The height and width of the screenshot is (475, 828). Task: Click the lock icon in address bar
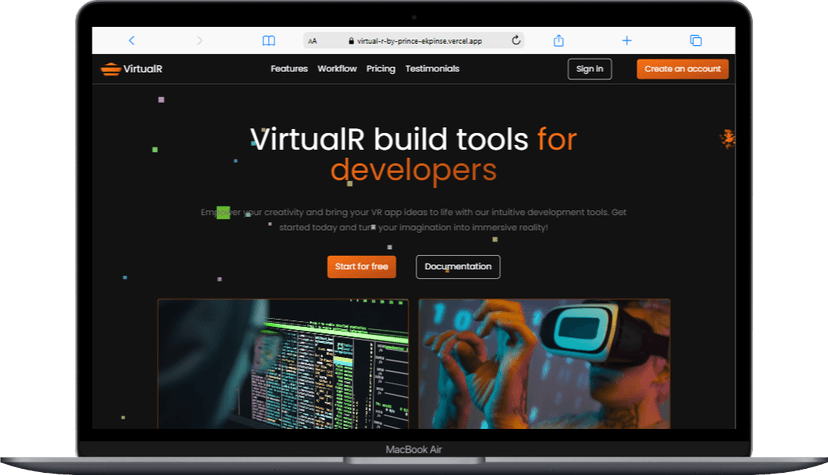point(351,41)
